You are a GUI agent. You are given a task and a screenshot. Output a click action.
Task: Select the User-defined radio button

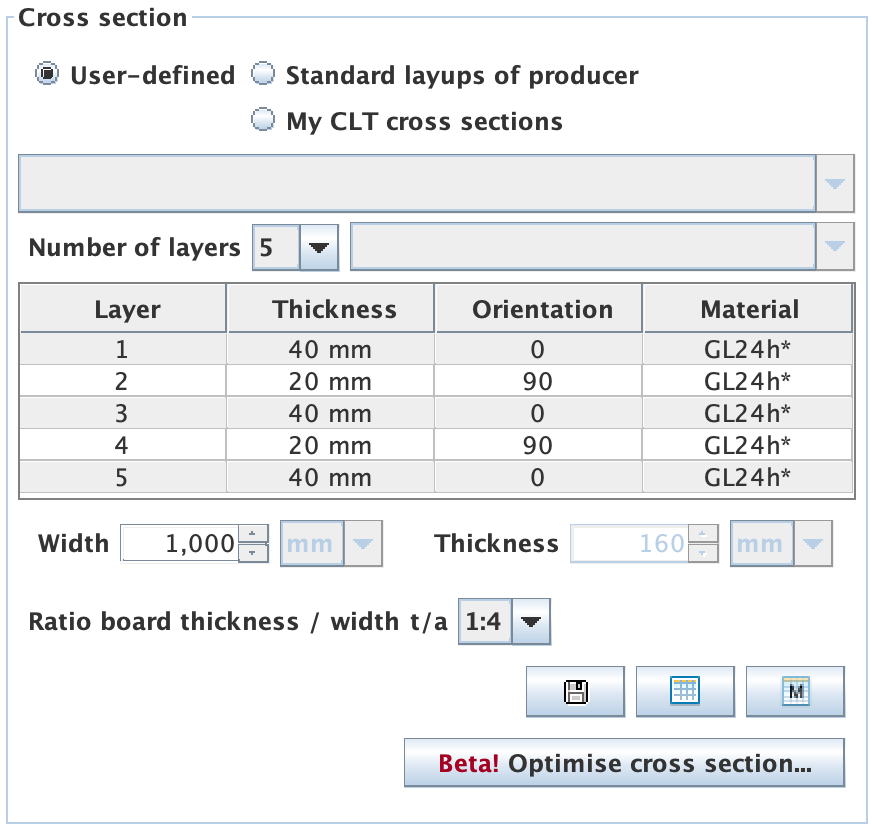coord(46,75)
